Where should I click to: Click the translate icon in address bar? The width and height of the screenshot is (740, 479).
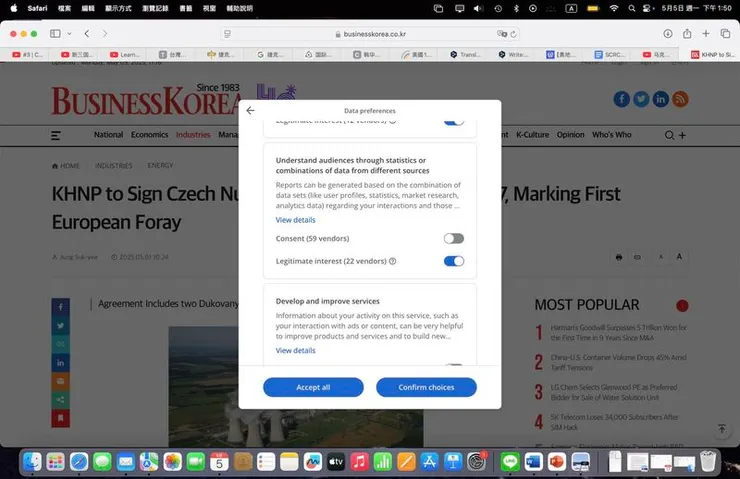click(x=502, y=34)
